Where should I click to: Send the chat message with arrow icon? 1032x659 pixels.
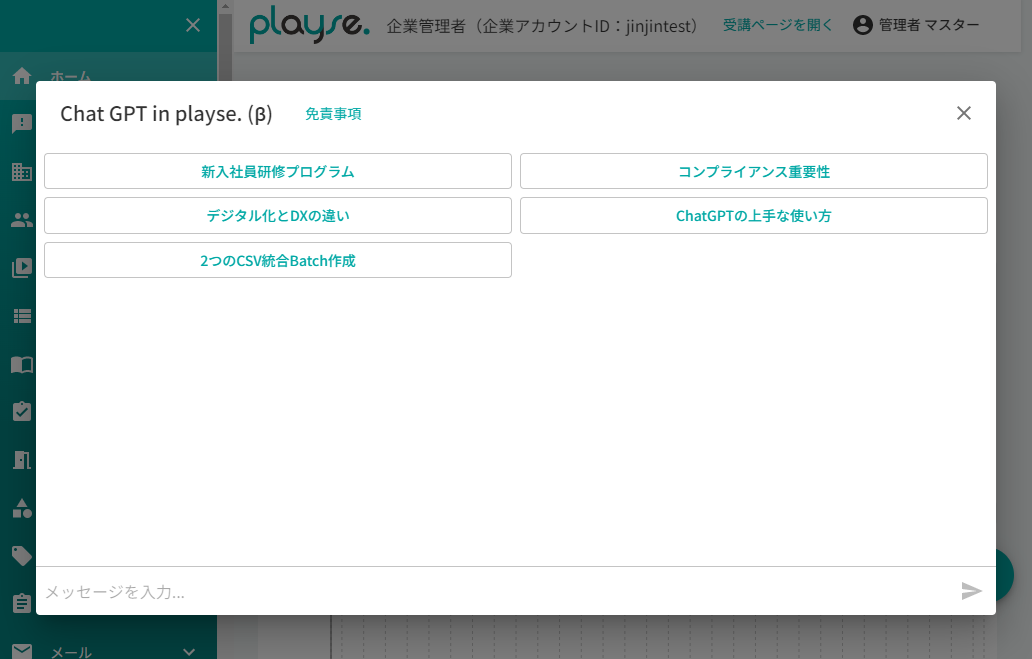(x=971, y=591)
